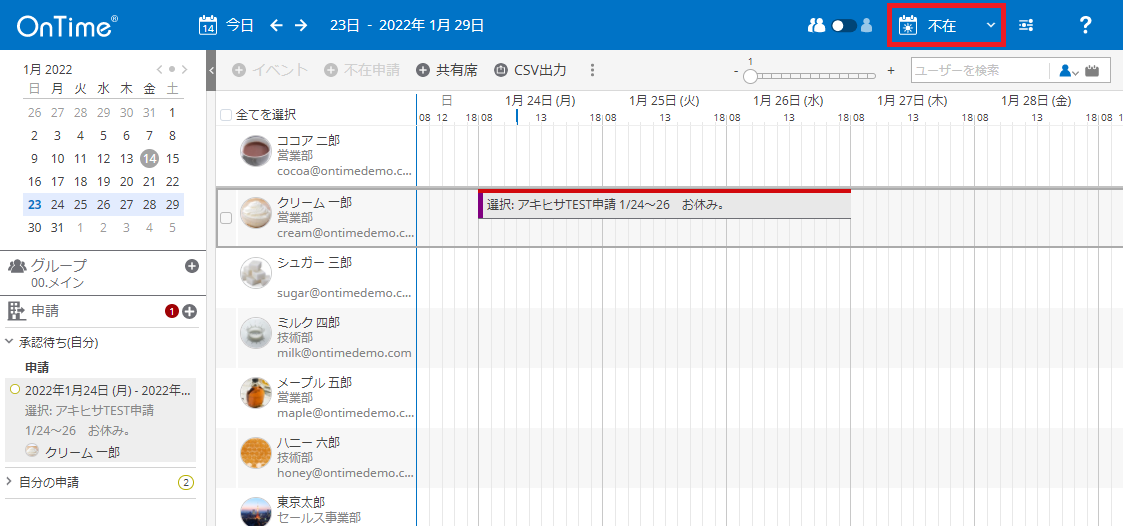Click the 今日 button
1123x526 pixels.
point(240,25)
